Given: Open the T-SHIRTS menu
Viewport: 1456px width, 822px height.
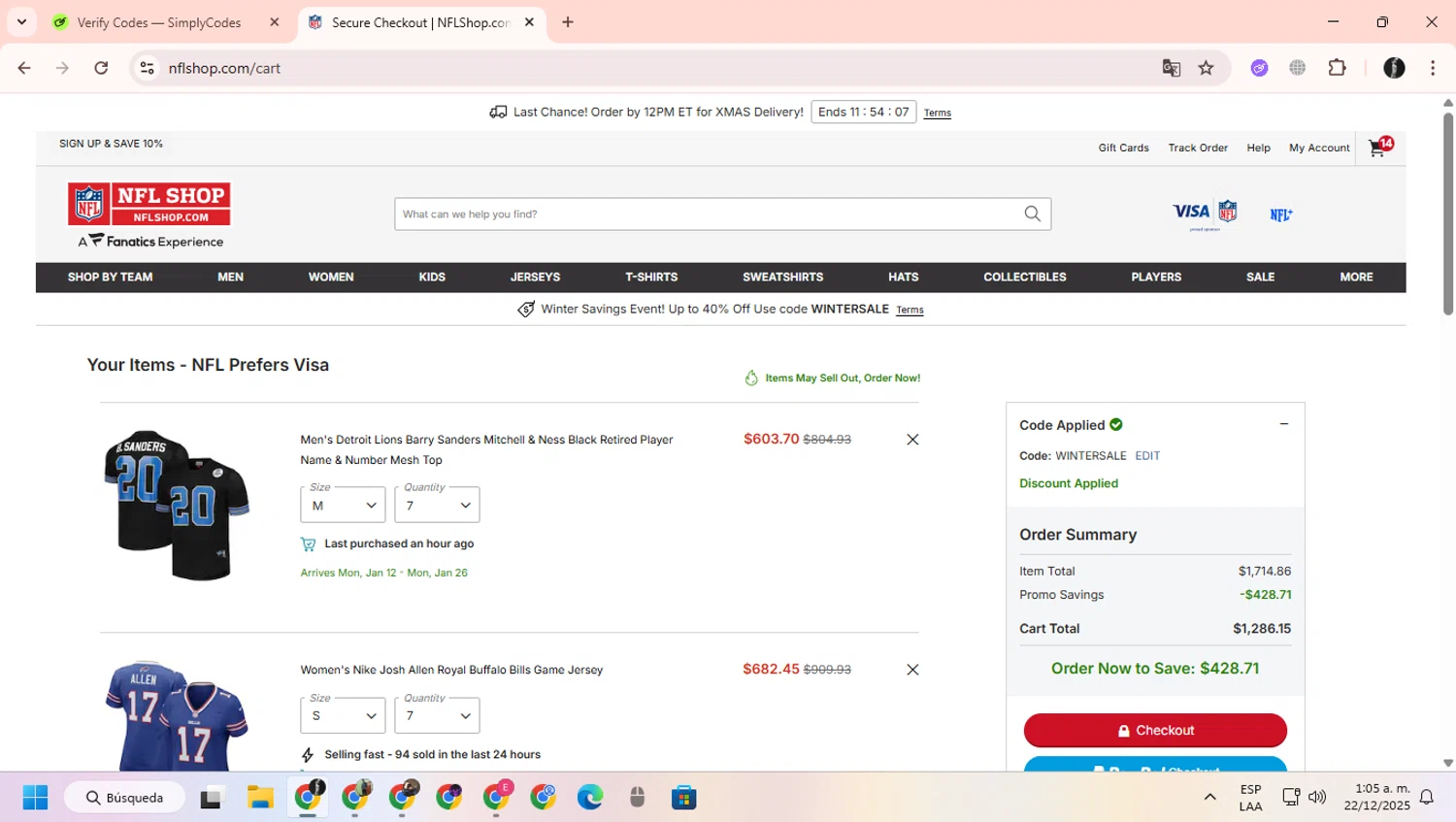Looking at the screenshot, I should click(x=651, y=278).
